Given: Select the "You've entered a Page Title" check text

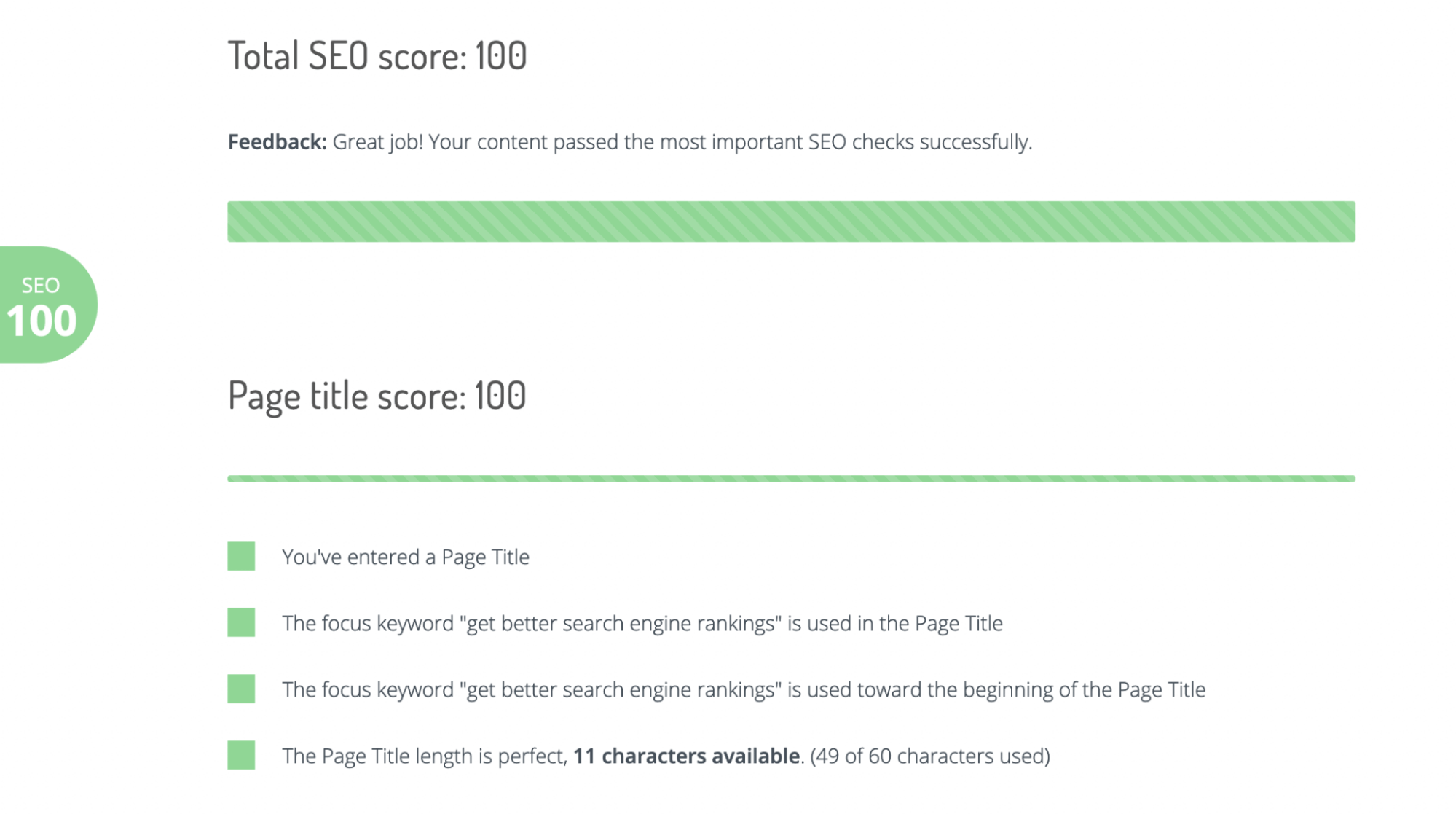Looking at the screenshot, I should [405, 557].
